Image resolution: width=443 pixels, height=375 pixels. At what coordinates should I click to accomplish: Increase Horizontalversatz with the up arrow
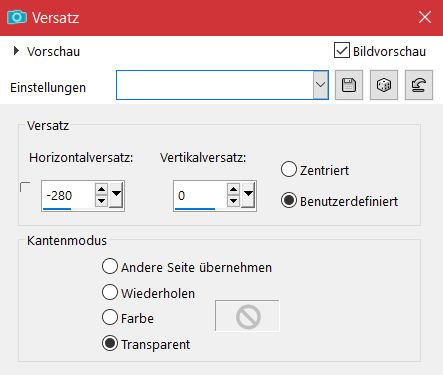(x=101, y=190)
